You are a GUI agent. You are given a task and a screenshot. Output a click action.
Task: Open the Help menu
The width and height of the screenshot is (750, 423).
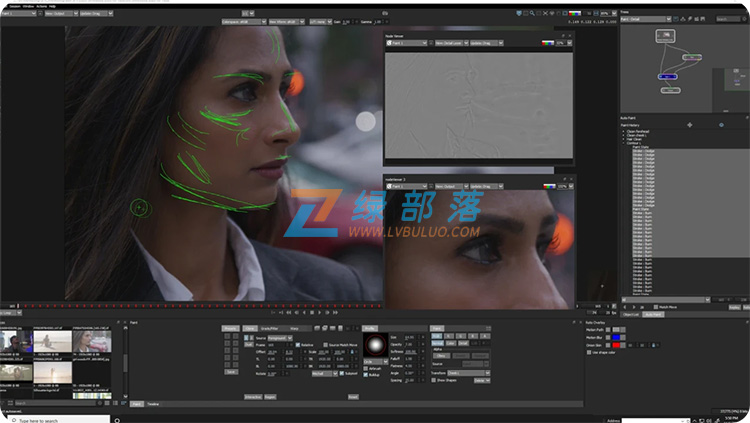[53, 6]
